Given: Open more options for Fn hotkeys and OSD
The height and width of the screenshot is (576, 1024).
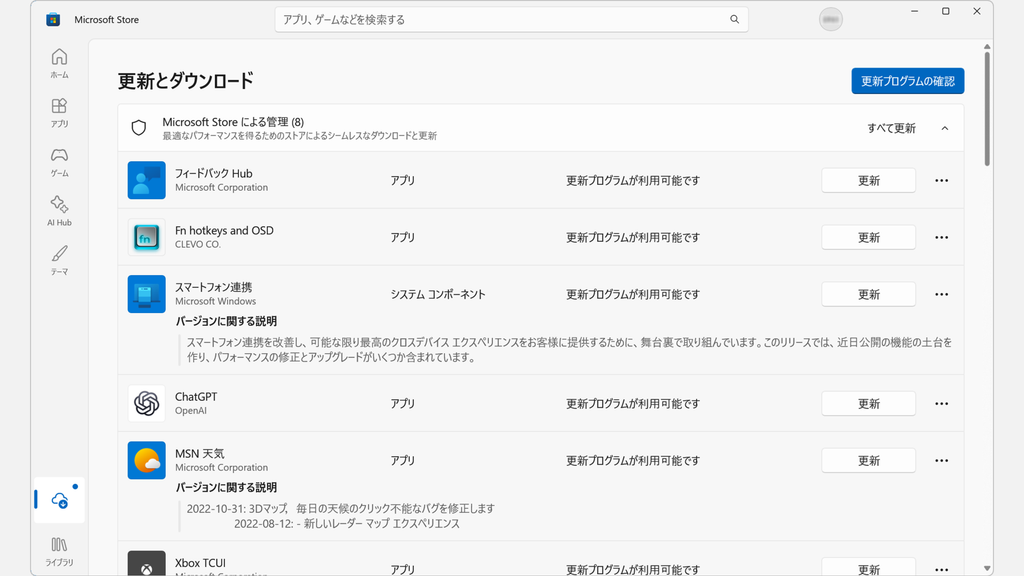Looking at the screenshot, I should point(941,237).
